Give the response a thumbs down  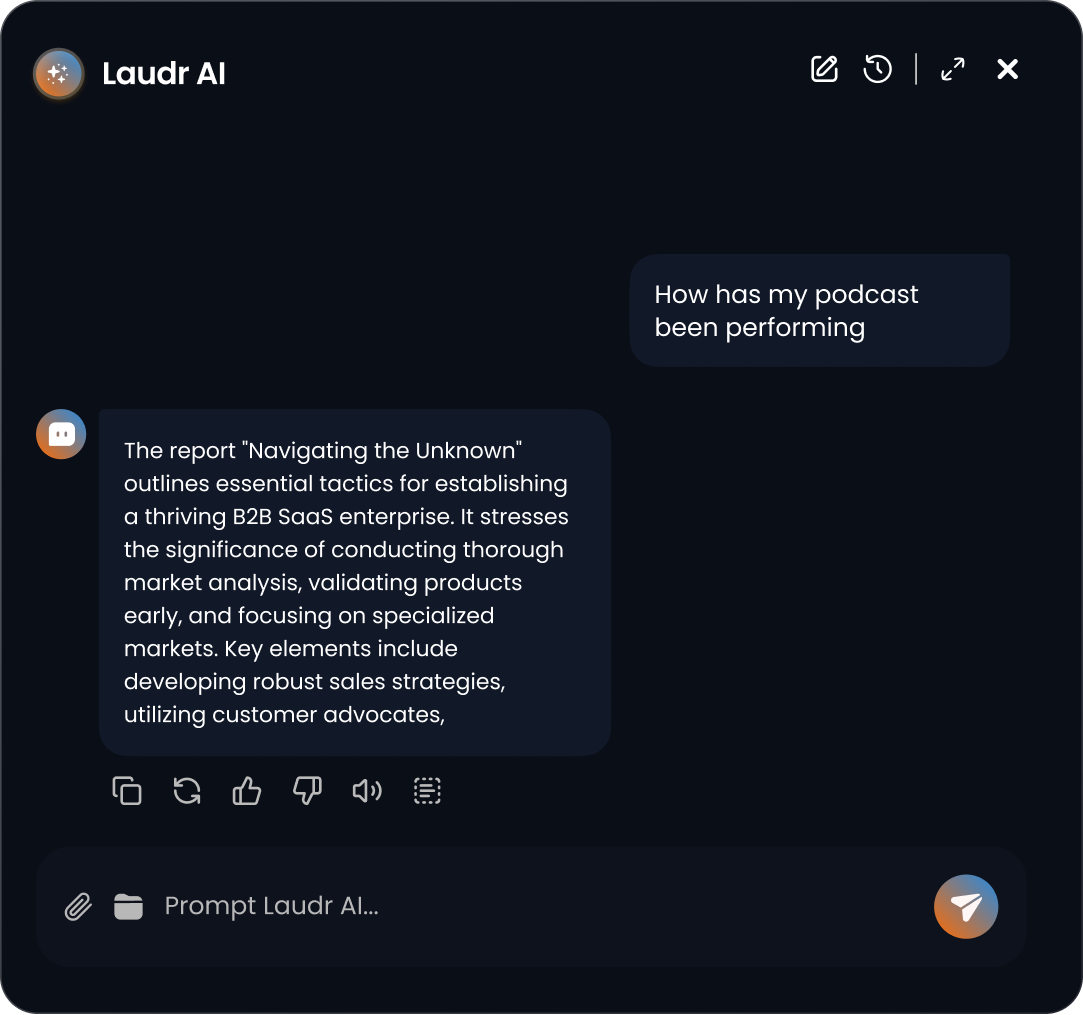coord(307,790)
